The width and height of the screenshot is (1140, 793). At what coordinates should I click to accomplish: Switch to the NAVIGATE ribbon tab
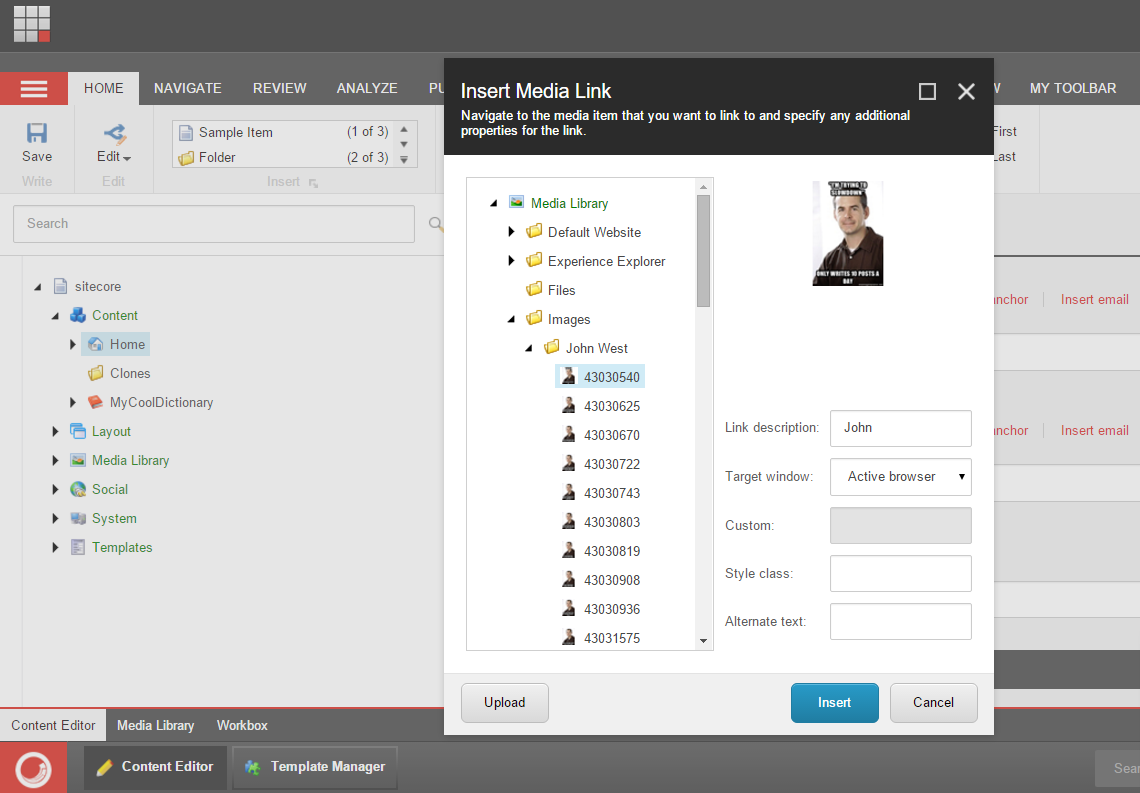[x=188, y=88]
